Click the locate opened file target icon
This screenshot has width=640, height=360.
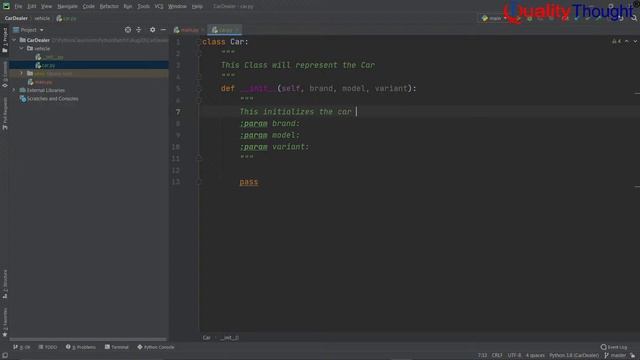pos(128,30)
